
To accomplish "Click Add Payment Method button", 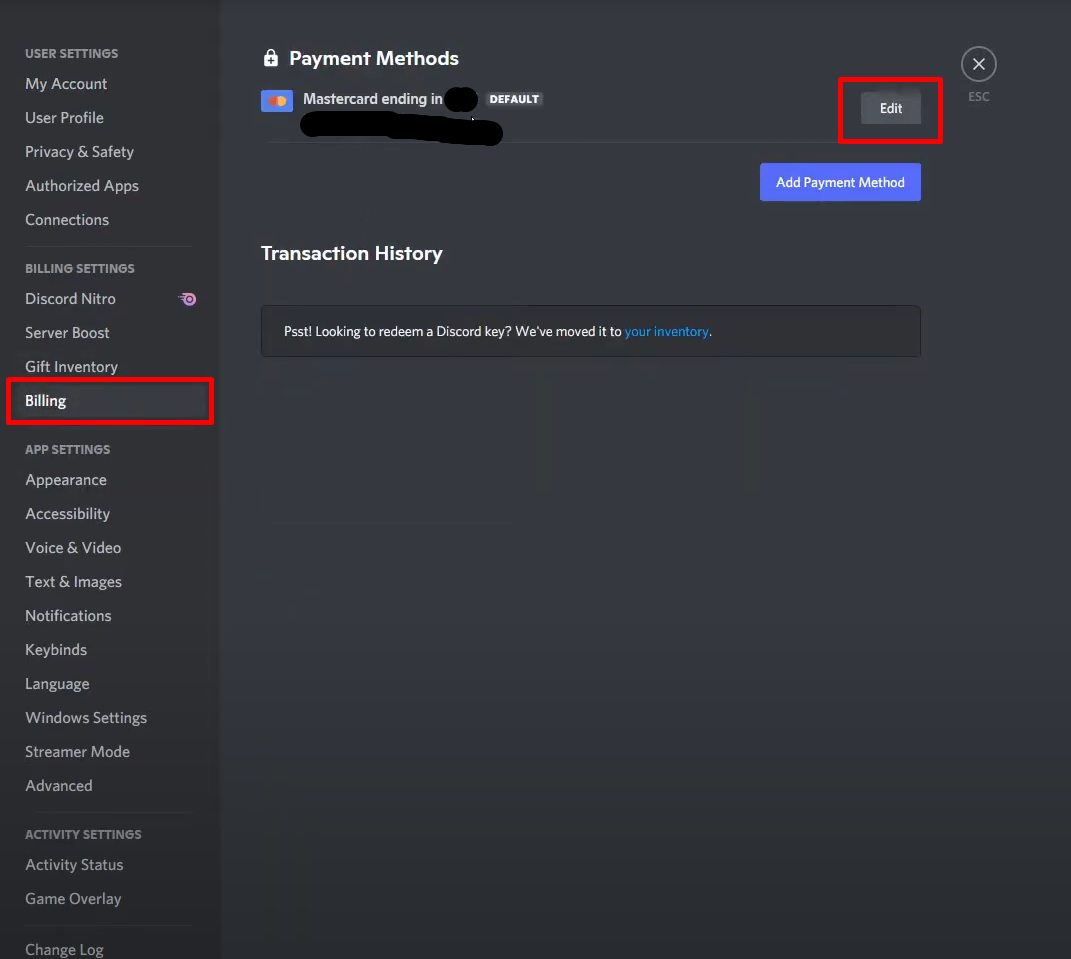I will click(x=840, y=182).
